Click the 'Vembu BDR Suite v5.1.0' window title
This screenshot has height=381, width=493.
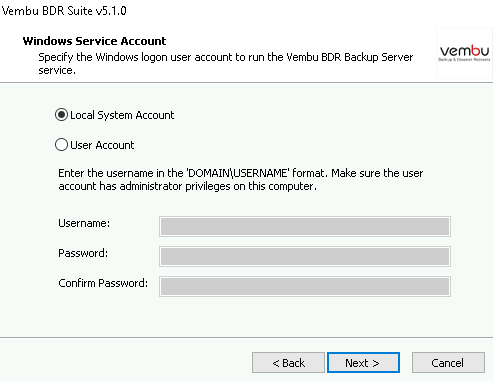tap(64, 11)
